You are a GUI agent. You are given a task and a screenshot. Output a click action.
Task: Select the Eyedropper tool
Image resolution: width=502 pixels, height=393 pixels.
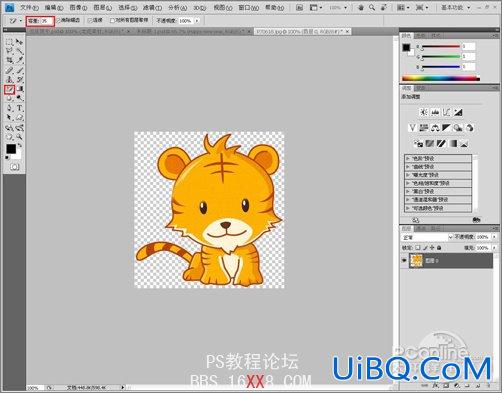(20, 60)
